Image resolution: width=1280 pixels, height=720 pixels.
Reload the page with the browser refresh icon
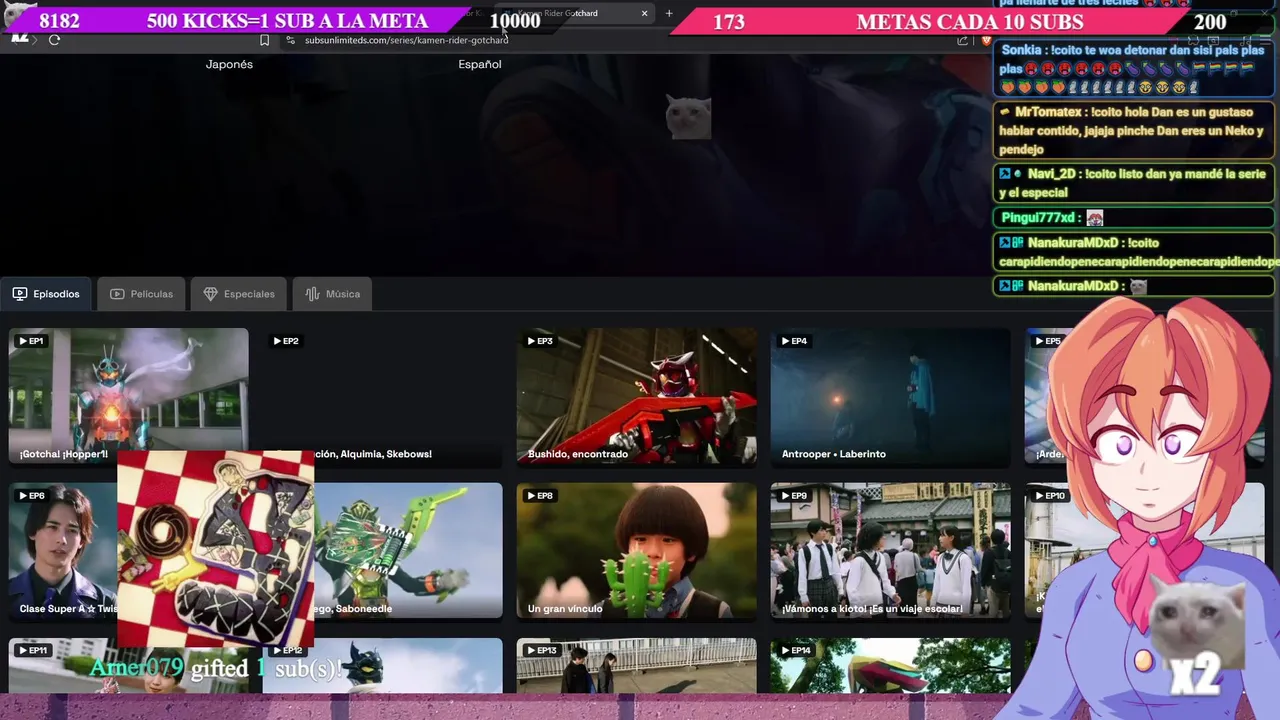pos(54,40)
